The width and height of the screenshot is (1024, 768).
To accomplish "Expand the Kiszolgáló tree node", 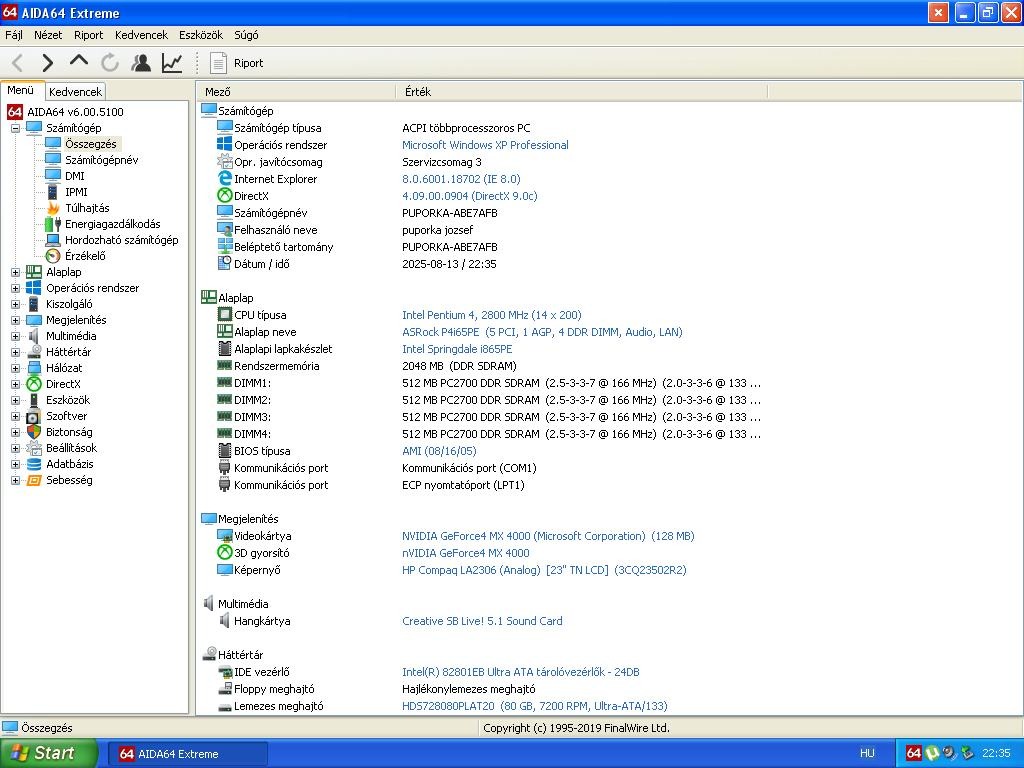I will click(15, 304).
